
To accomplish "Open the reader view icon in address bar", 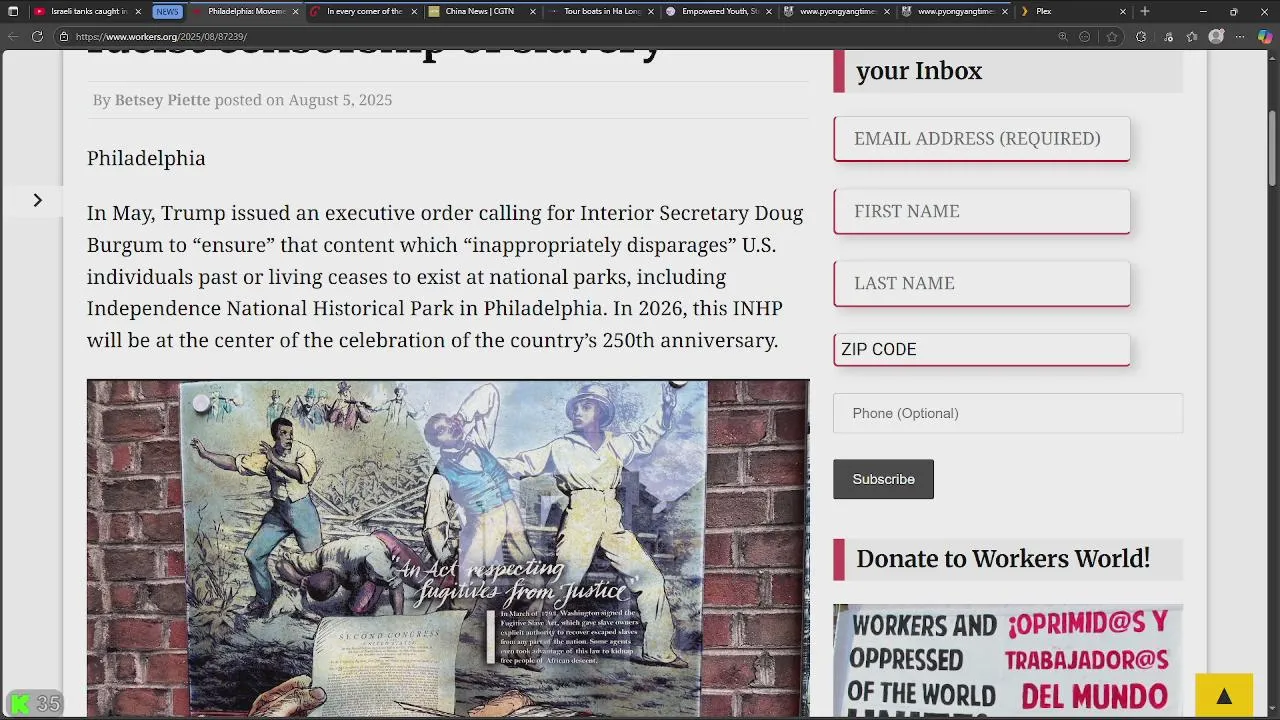I will pos(1085,37).
